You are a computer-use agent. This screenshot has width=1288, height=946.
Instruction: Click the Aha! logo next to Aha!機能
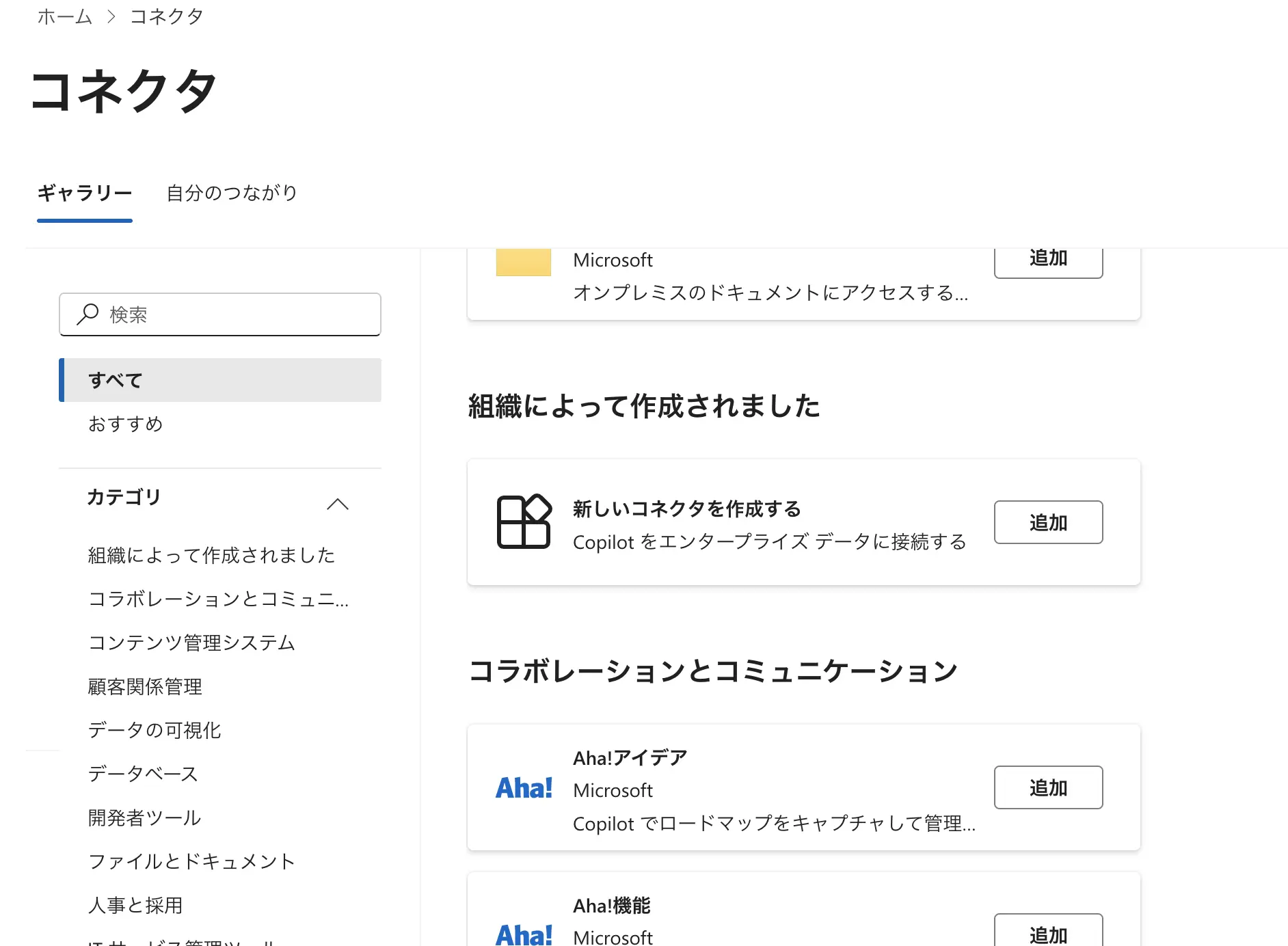(524, 934)
